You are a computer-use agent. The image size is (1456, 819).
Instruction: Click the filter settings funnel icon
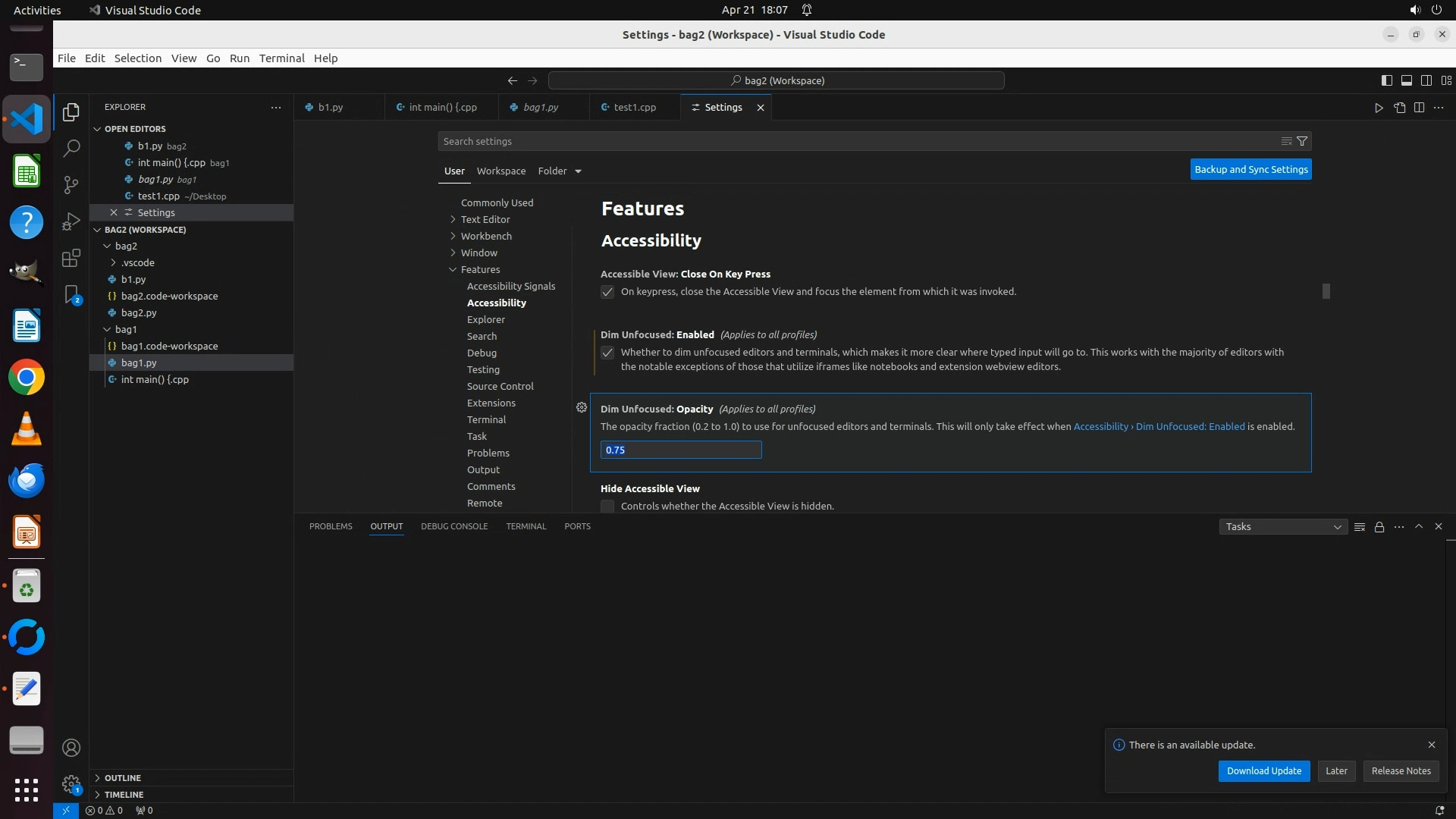pos(1302,141)
